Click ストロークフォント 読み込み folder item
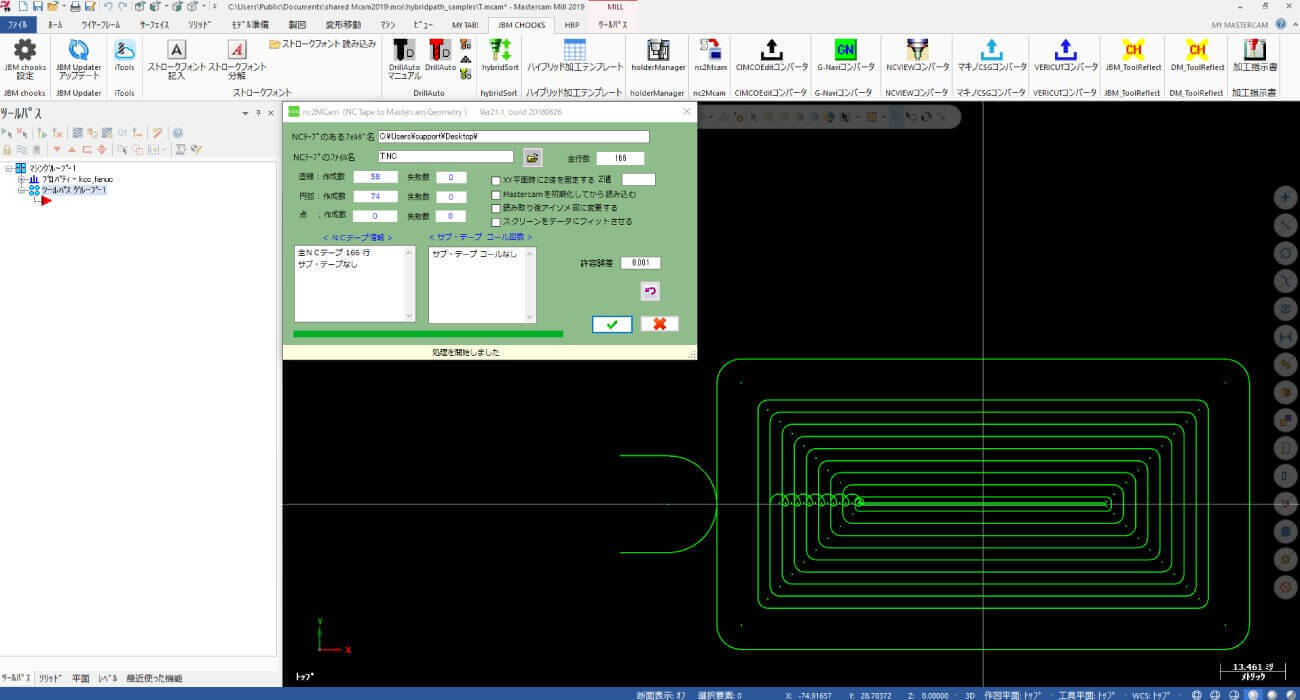1300x700 pixels. pyautogui.click(x=323, y=44)
